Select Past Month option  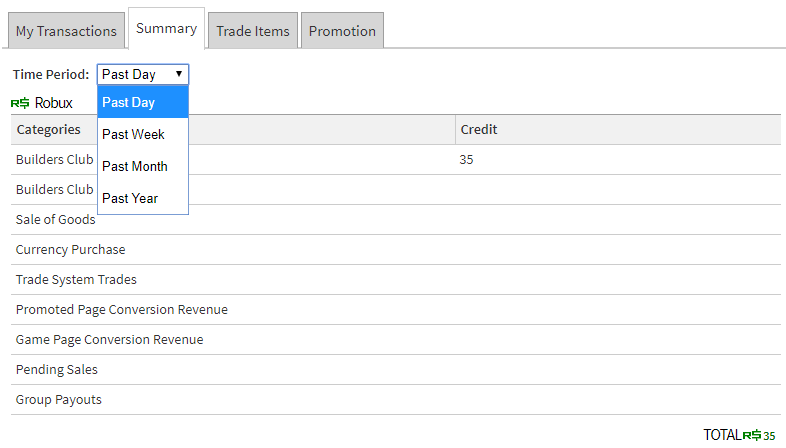pyautogui.click(x=143, y=166)
